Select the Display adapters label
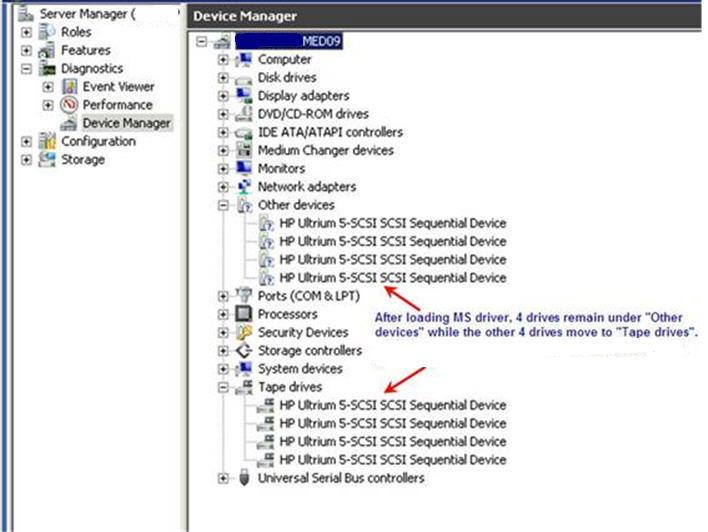708x532 pixels. pyautogui.click(x=303, y=96)
